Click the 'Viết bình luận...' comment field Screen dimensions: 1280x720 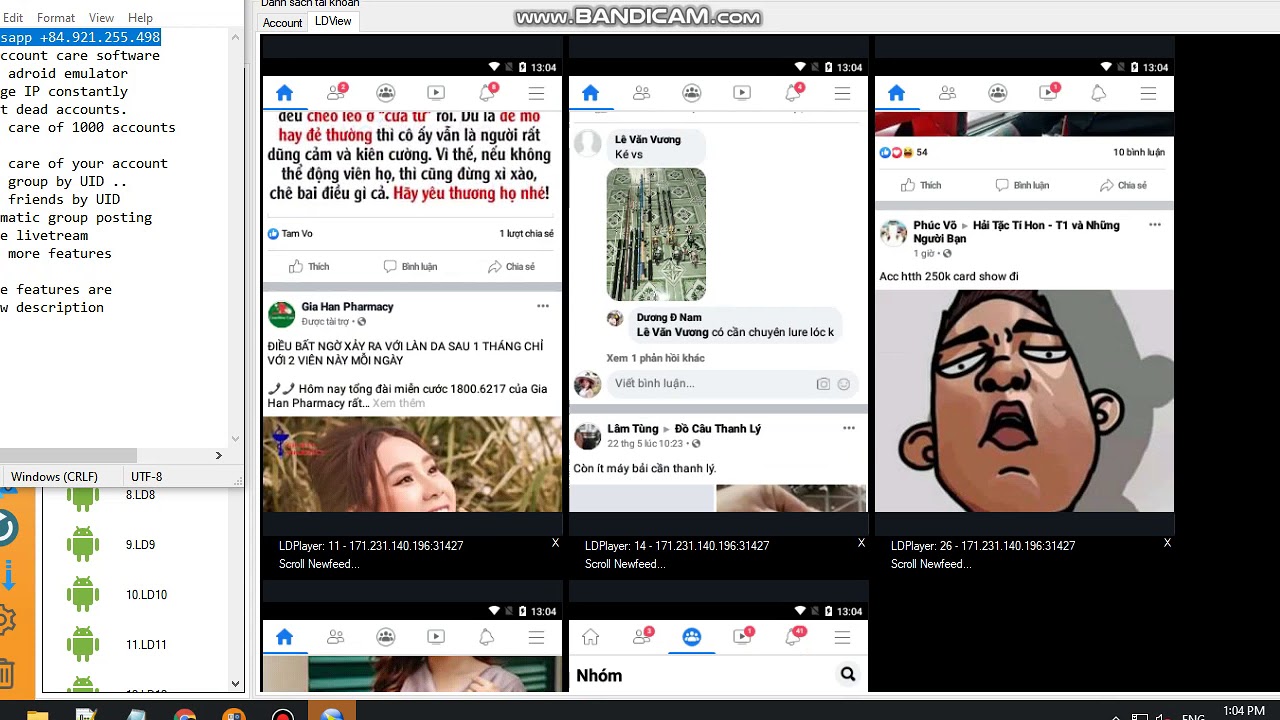pos(732,384)
